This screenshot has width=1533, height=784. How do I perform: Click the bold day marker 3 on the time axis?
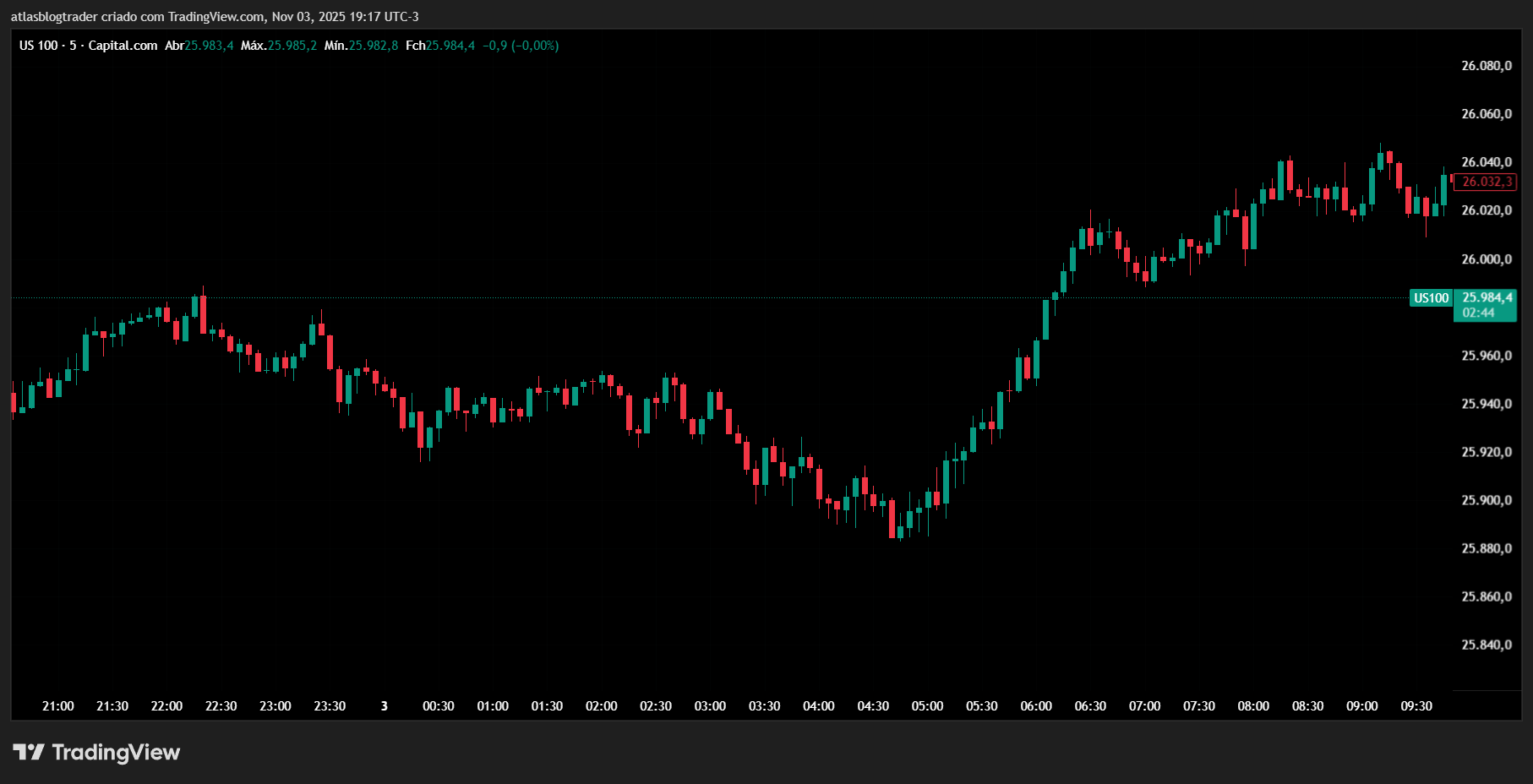coord(385,706)
